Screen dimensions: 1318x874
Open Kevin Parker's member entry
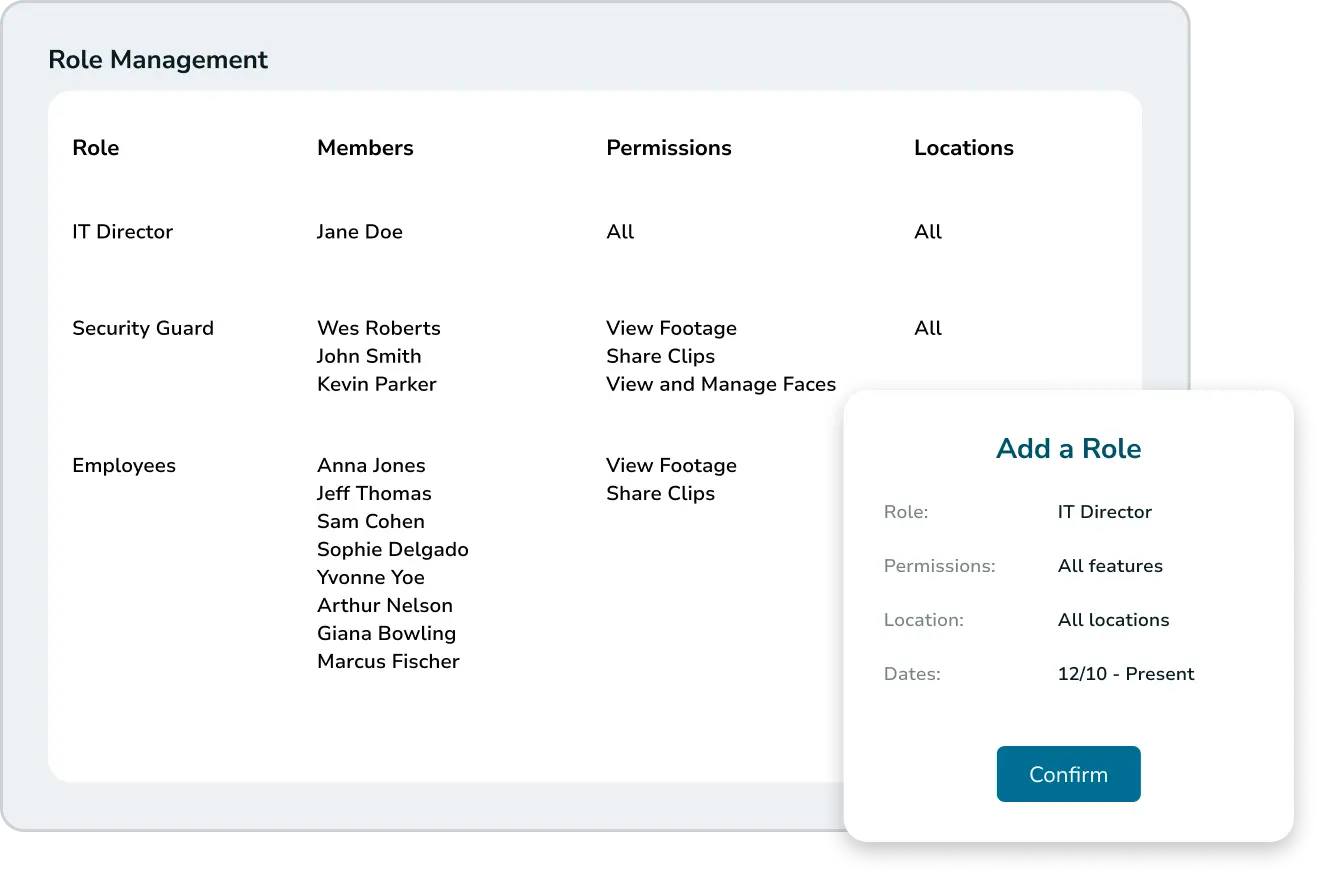[376, 385]
